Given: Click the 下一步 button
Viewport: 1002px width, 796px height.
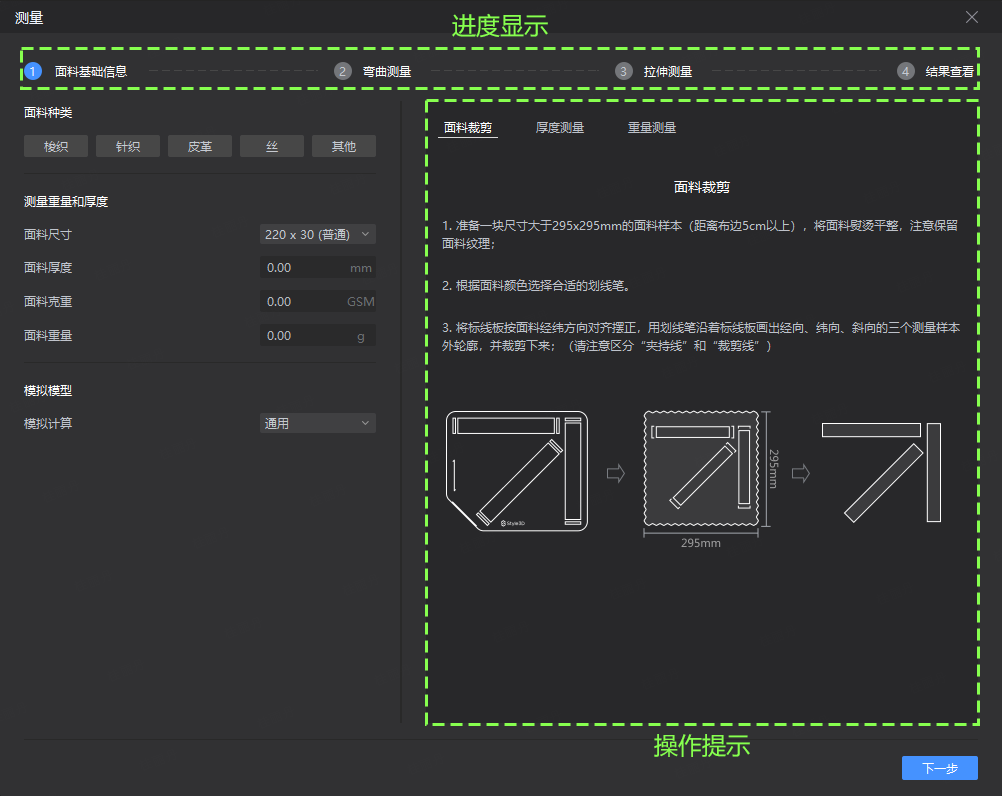Looking at the screenshot, I should point(939,768).
